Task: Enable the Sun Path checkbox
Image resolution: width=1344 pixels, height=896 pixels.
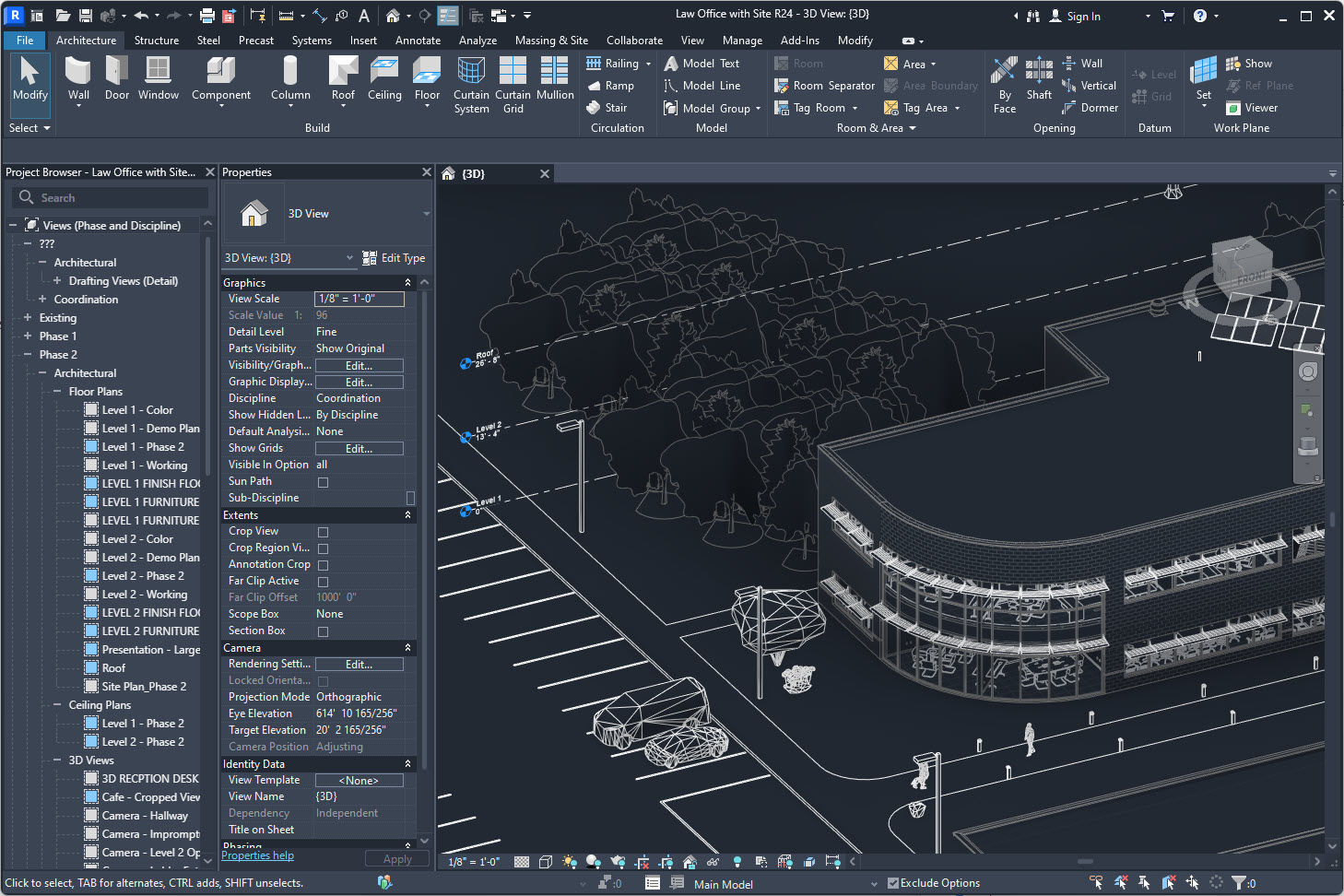Action: tap(323, 482)
